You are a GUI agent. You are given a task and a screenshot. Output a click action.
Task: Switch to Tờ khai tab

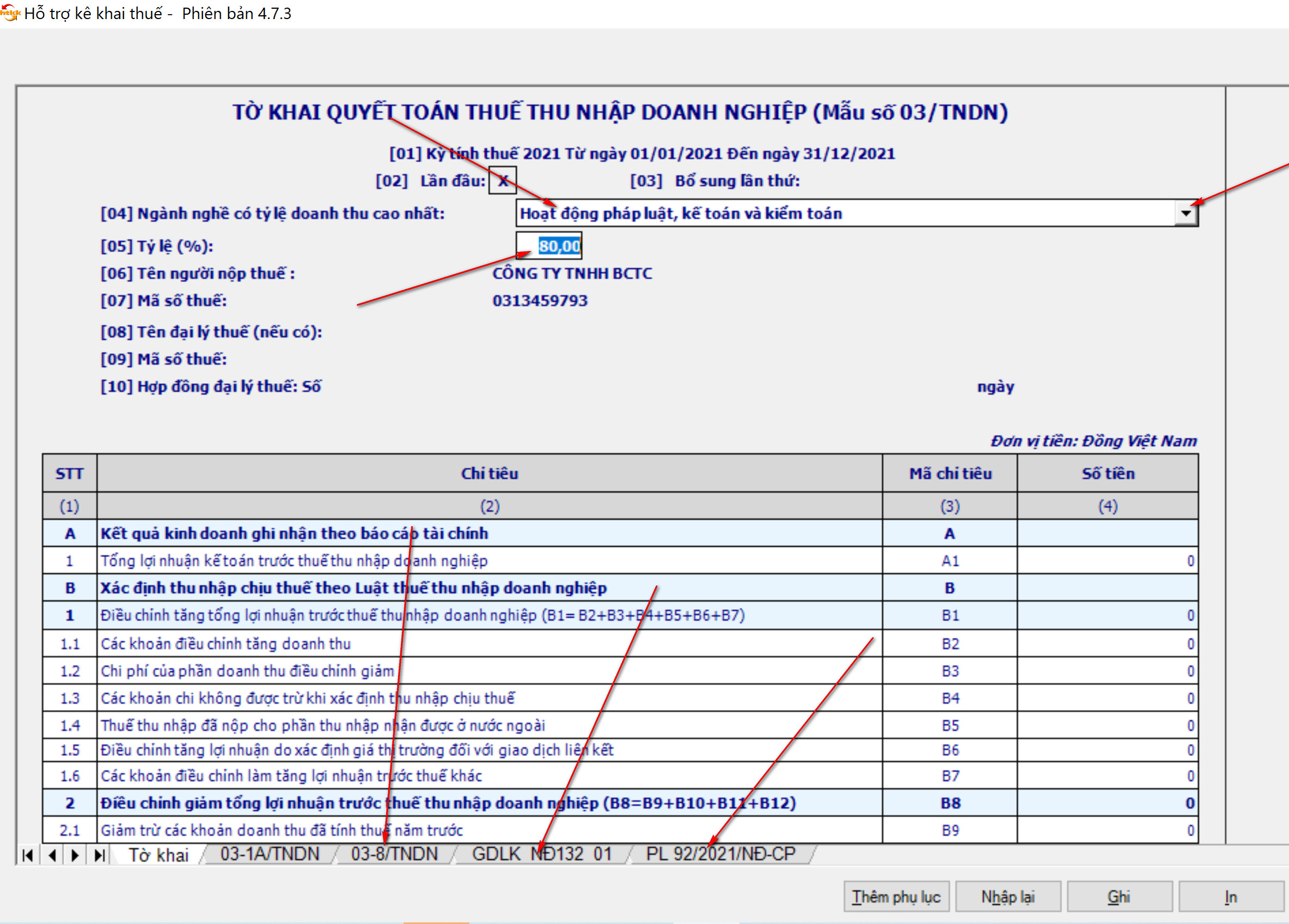point(158,855)
